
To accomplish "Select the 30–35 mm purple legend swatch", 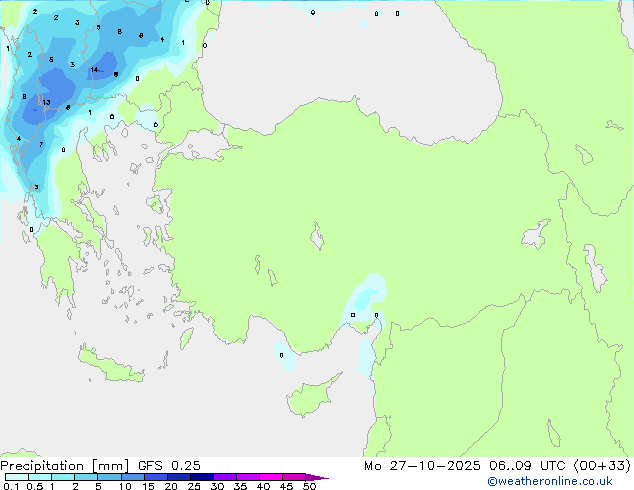I will 224,477.
